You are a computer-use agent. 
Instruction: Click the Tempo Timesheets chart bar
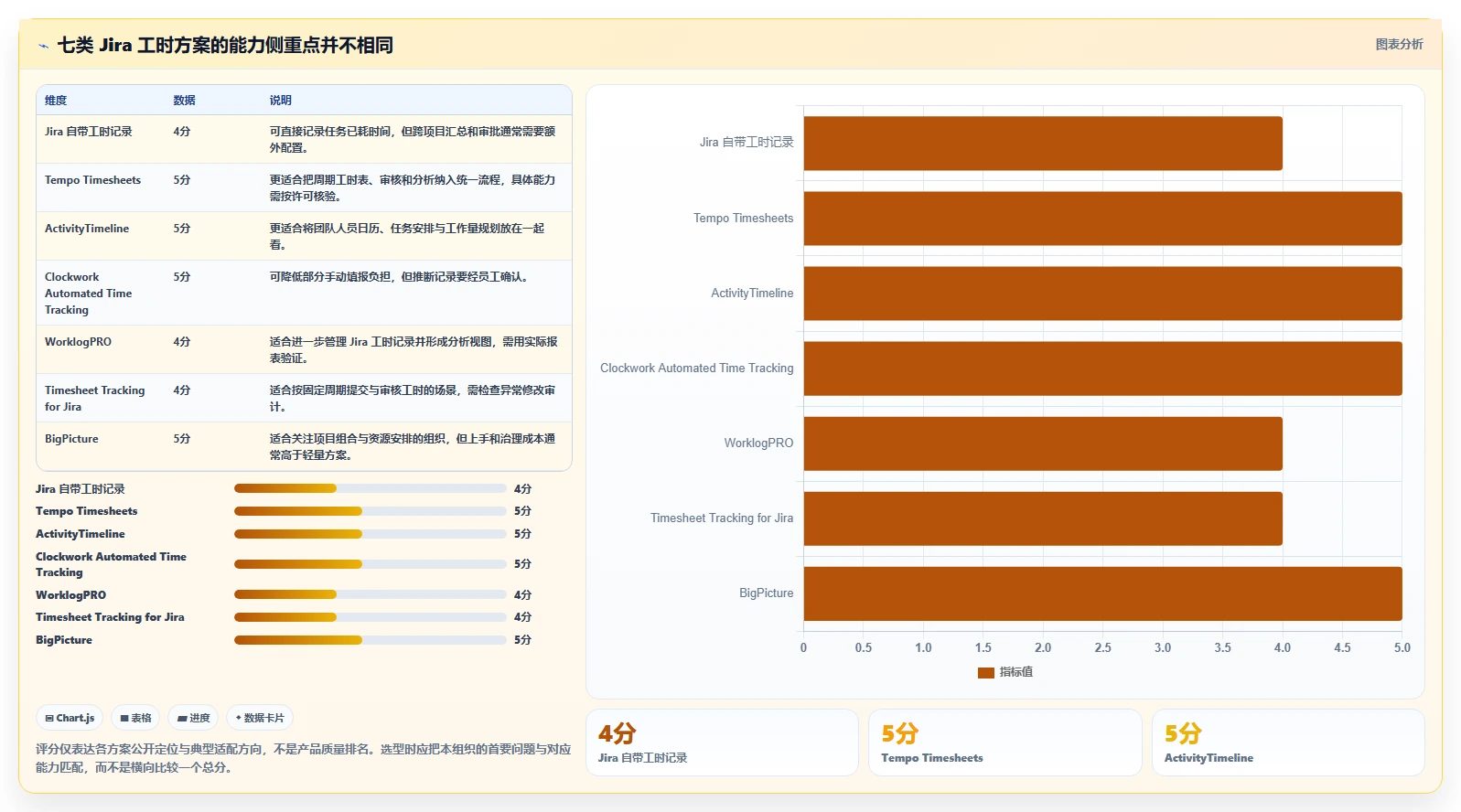tap(1102, 219)
